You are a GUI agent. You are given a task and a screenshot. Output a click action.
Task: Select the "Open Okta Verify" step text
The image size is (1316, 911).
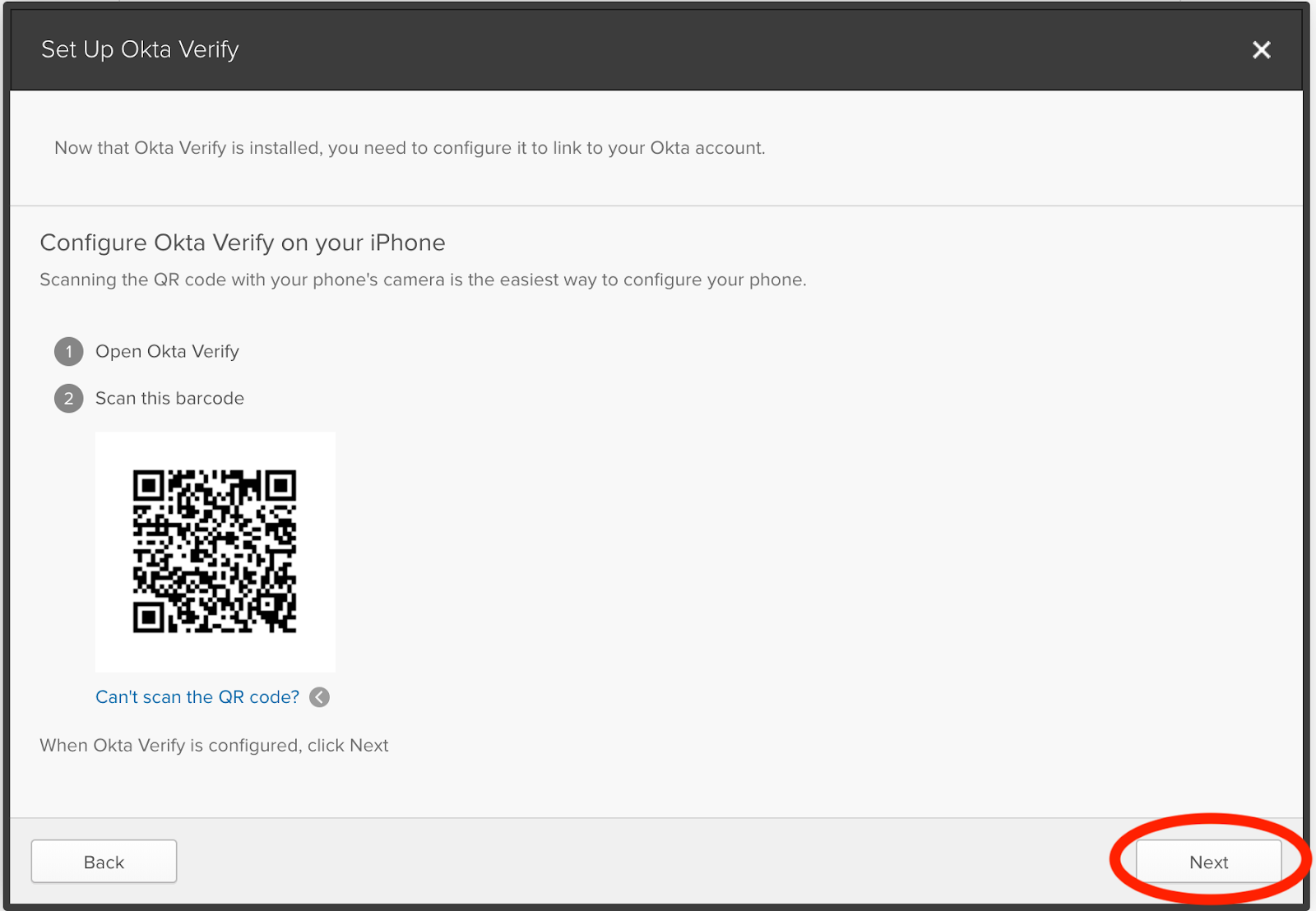tap(167, 352)
